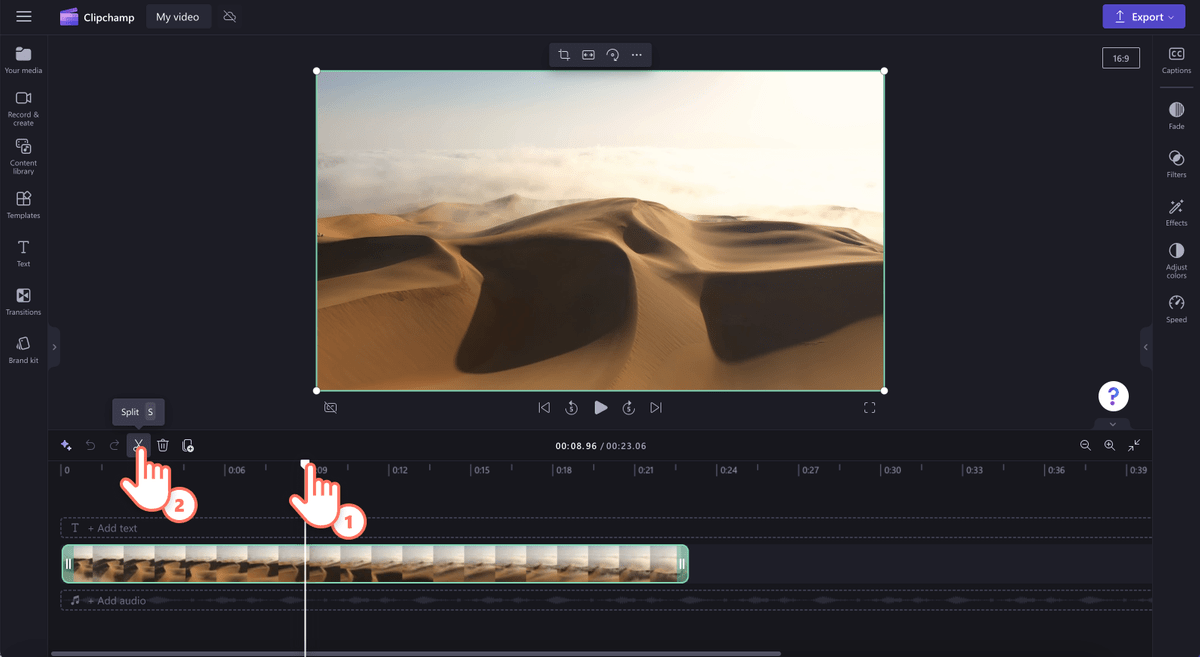The height and width of the screenshot is (657, 1200).
Task: Rename the My video project title
Action: tap(178, 16)
